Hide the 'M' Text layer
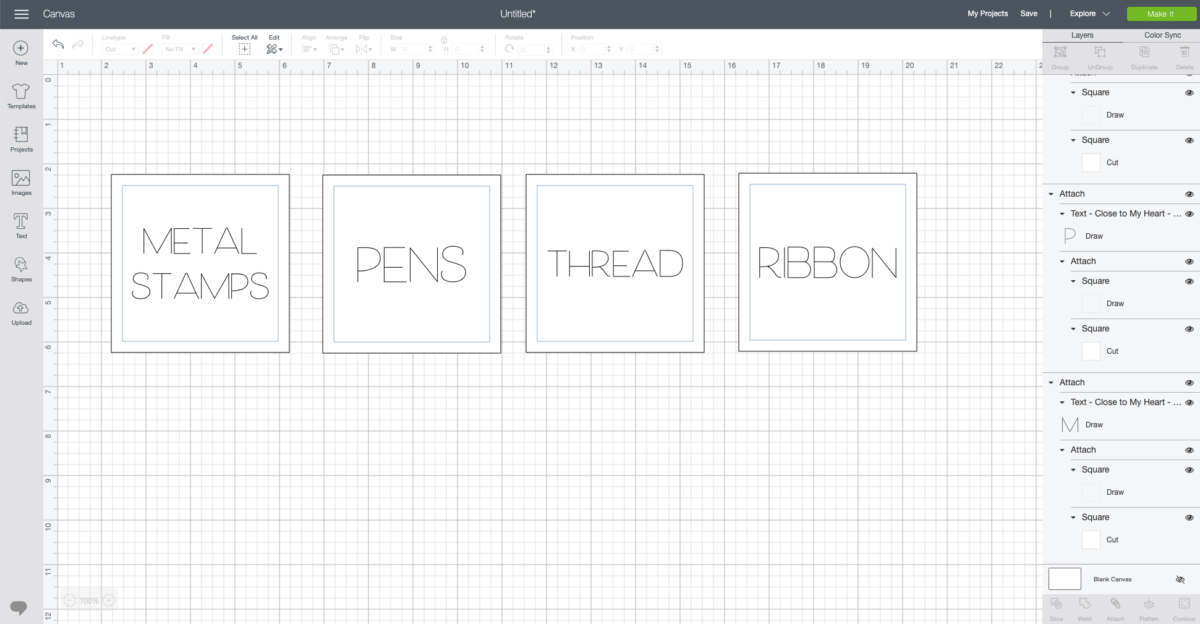The image size is (1200, 624). pyautogui.click(x=1189, y=402)
